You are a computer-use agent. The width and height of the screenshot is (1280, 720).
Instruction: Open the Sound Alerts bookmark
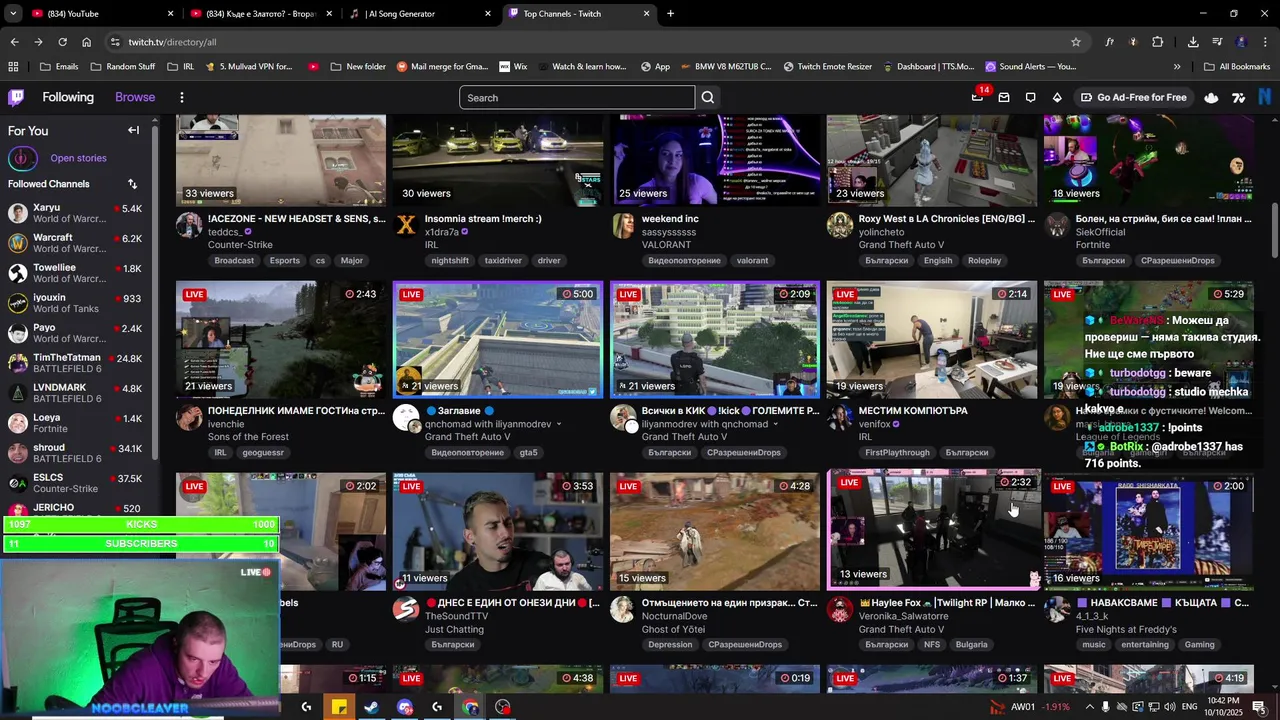pyautogui.click(x=1030, y=67)
